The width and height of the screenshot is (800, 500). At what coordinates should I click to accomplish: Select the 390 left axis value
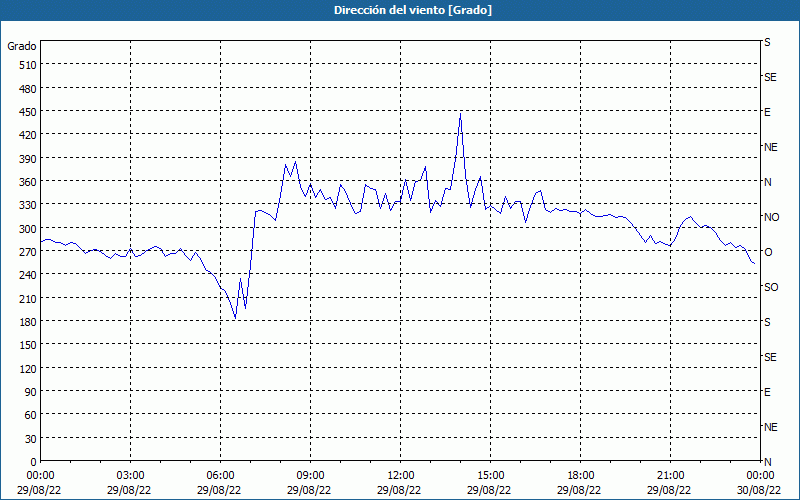tap(28, 159)
